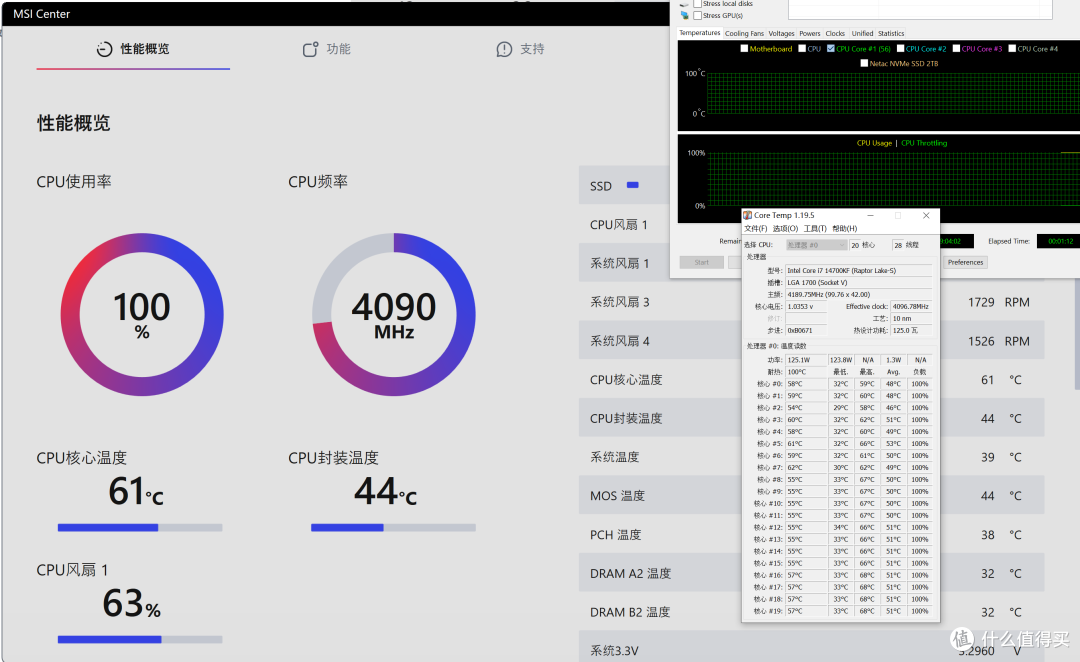The height and width of the screenshot is (662, 1080).
Task: Enable the Stress GPU(s) checkbox
Action: point(698,15)
